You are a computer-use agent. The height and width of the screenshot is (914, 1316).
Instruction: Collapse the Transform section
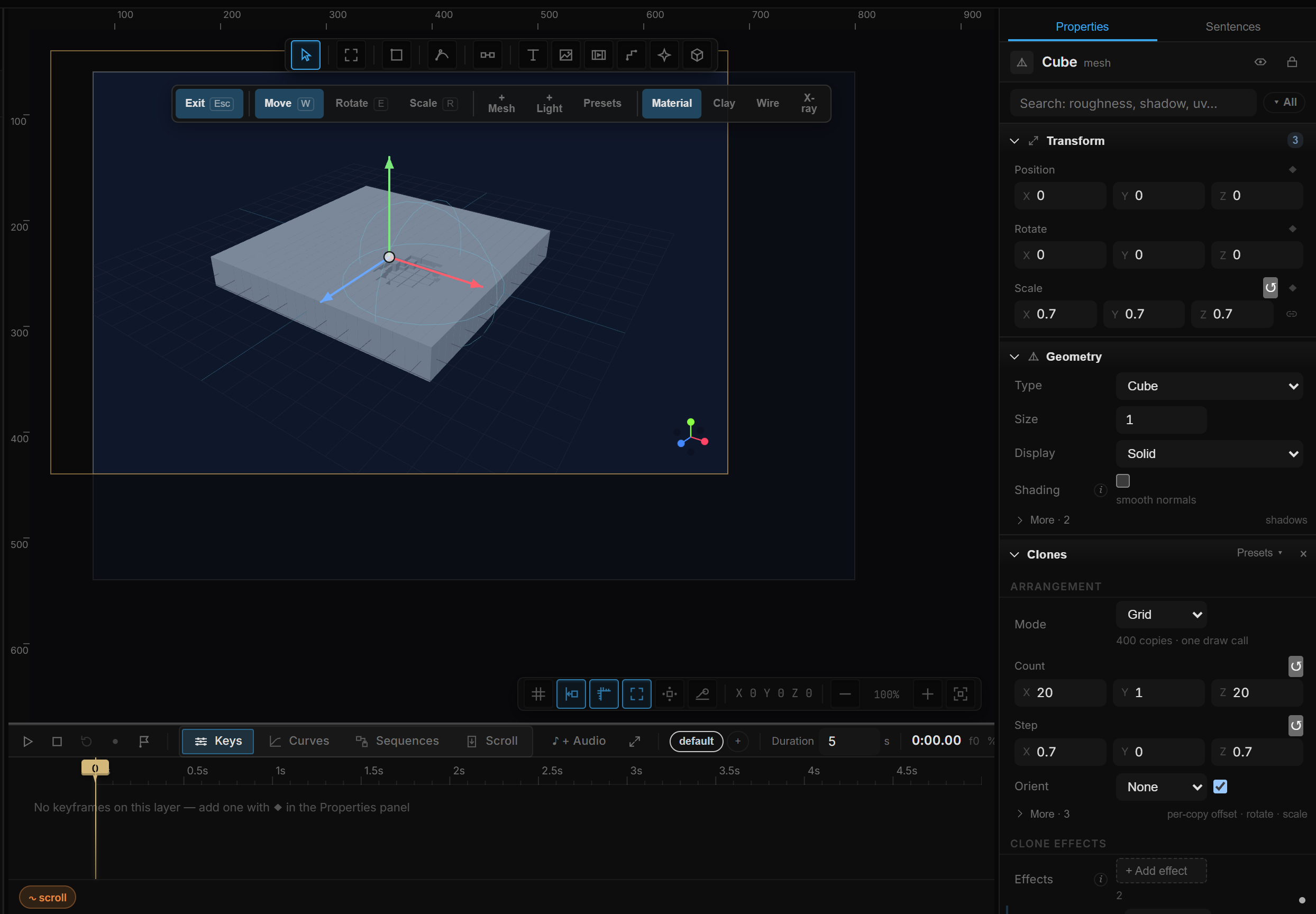[x=1014, y=141]
